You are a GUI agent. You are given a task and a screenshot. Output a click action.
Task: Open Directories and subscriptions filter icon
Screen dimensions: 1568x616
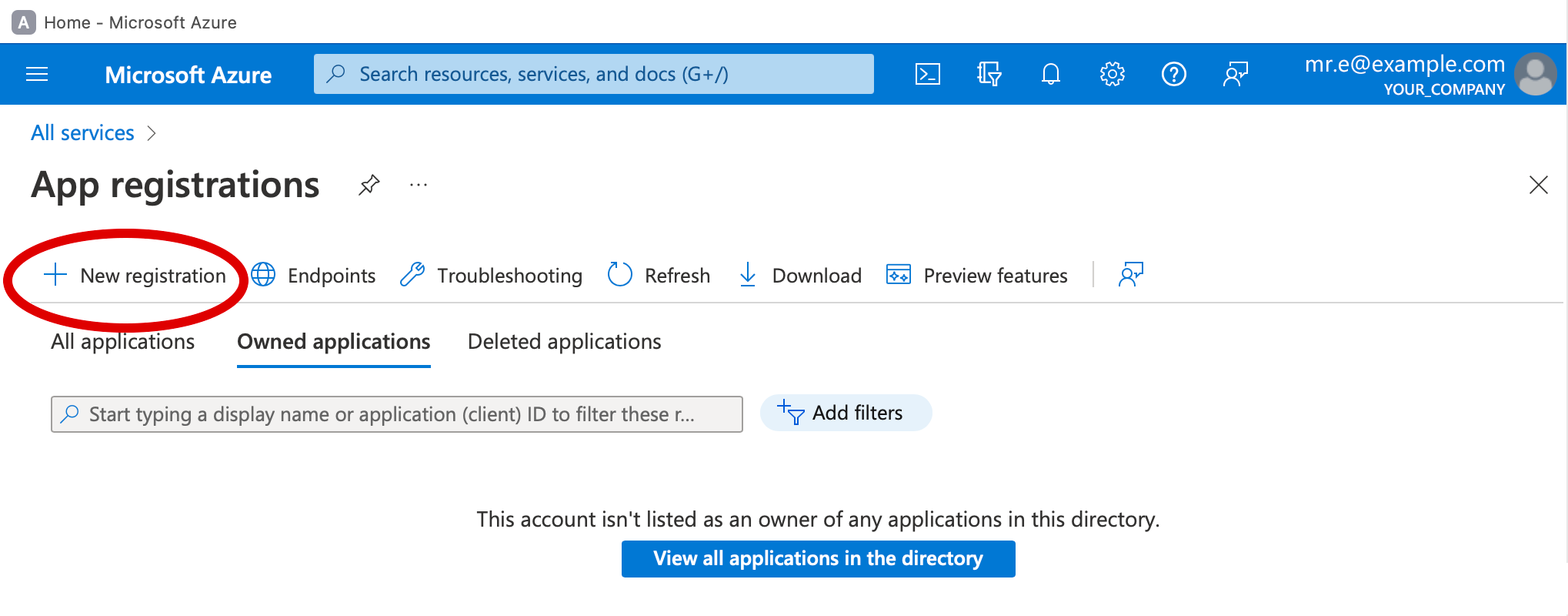tap(989, 74)
